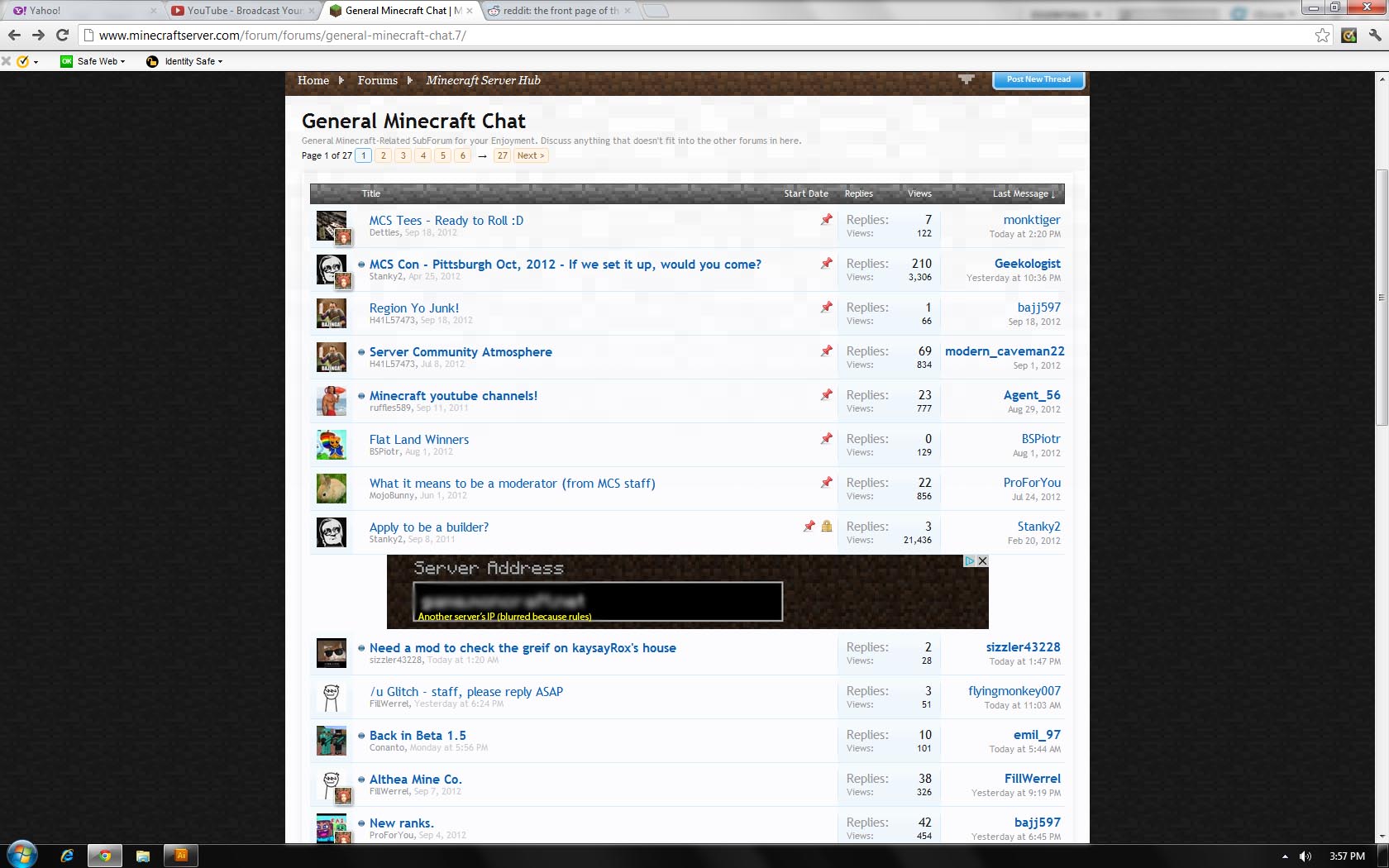Click the breadcrumb dropdown arrow near Post New Thread
The height and width of the screenshot is (868, 1389).
pyautogui.click(x=966, y=79)
